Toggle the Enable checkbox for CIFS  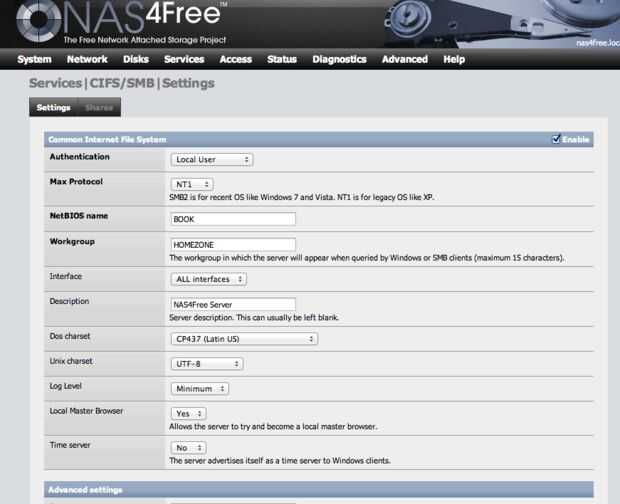(x=556, y=139)
